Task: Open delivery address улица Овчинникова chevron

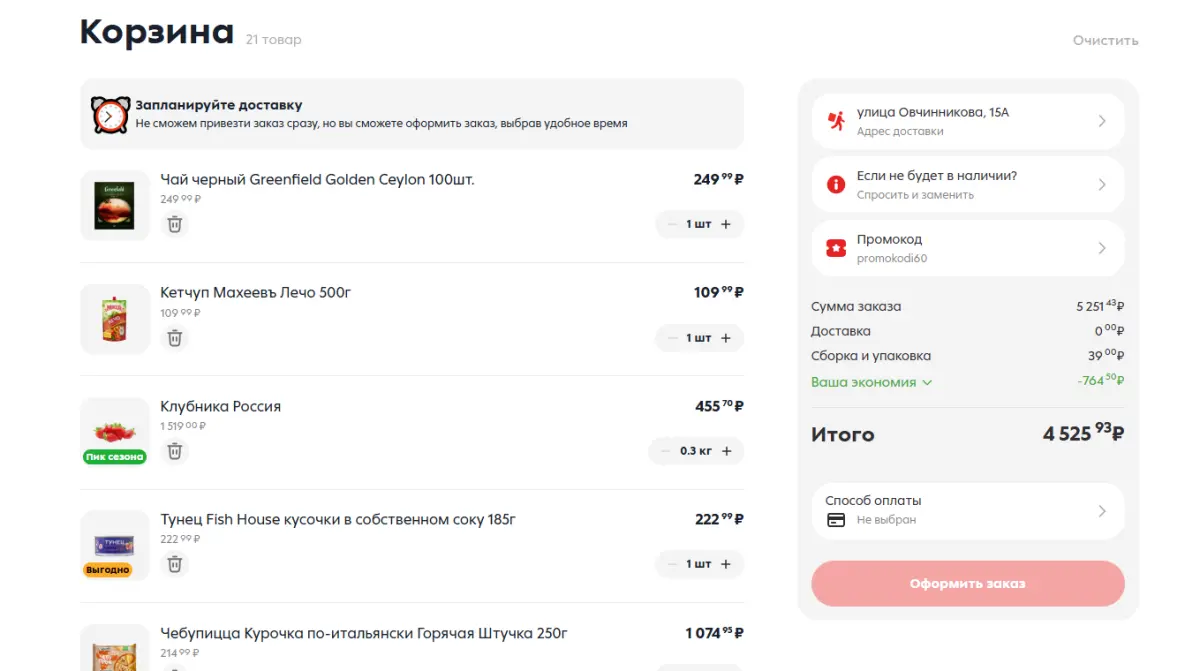Action: pyautogui.click(x=1102, y=121)
